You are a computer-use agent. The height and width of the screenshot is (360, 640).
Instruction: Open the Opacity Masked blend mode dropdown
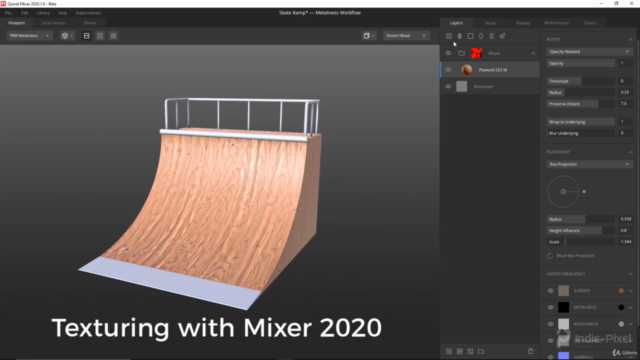(x=589, y=52)
